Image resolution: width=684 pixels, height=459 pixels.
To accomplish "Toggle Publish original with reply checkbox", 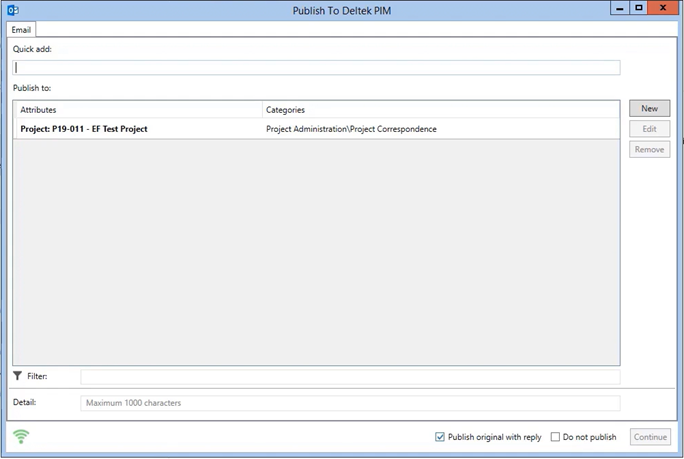I will click(440, 437).
